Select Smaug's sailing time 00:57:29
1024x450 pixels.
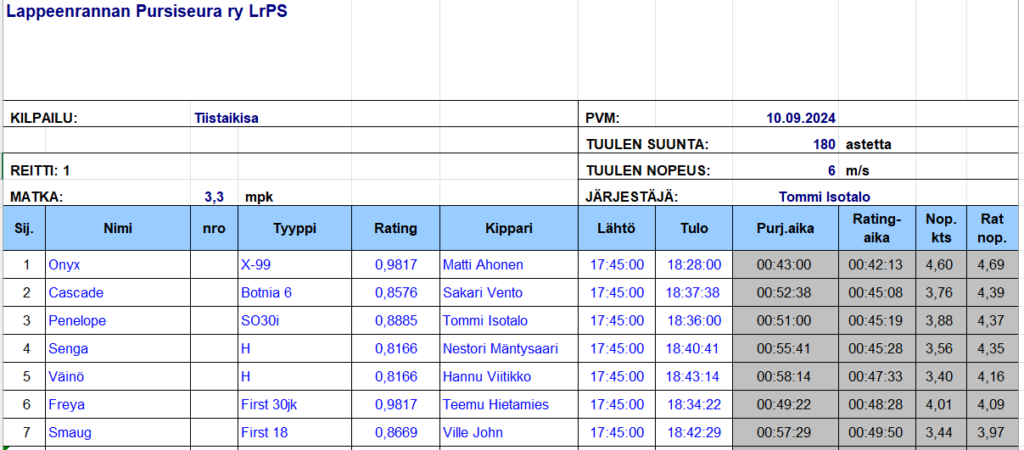pos(784,433)
